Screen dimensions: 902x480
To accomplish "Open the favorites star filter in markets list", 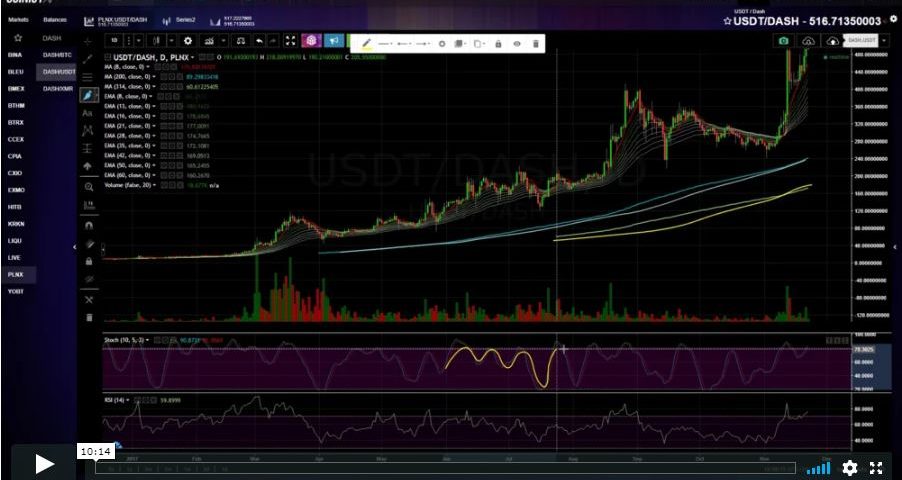I will pos(16,38).
